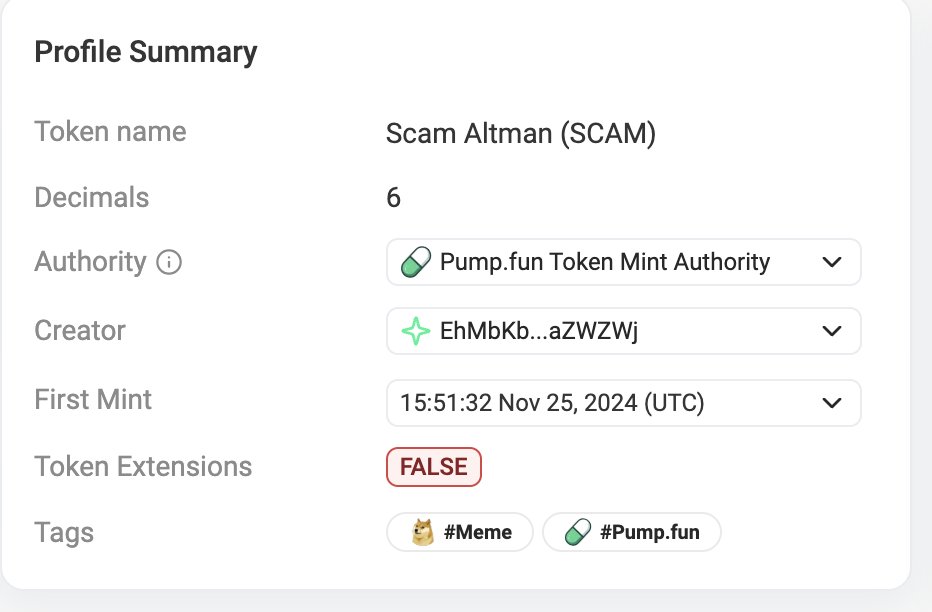932x612 pixels.
Task: Expand the Authority dropdown chevron
Action: tap(832, 262)
